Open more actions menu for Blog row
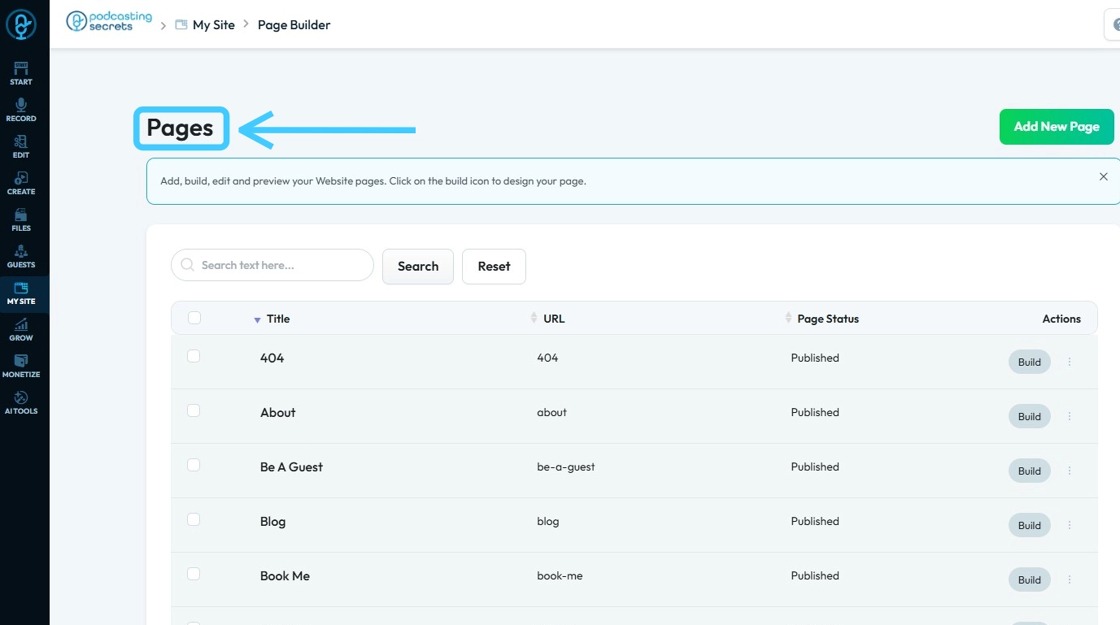 click(x=1069, y=525)
